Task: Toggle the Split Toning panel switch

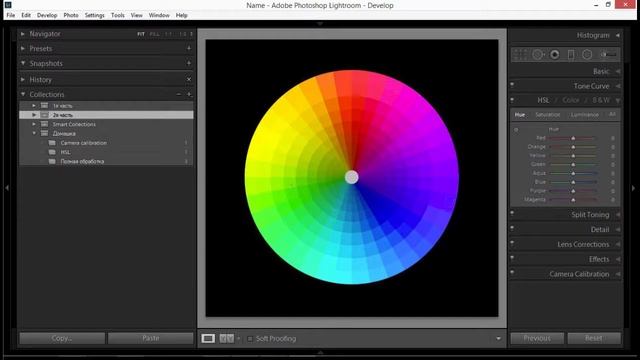Action: pos(512,213)
